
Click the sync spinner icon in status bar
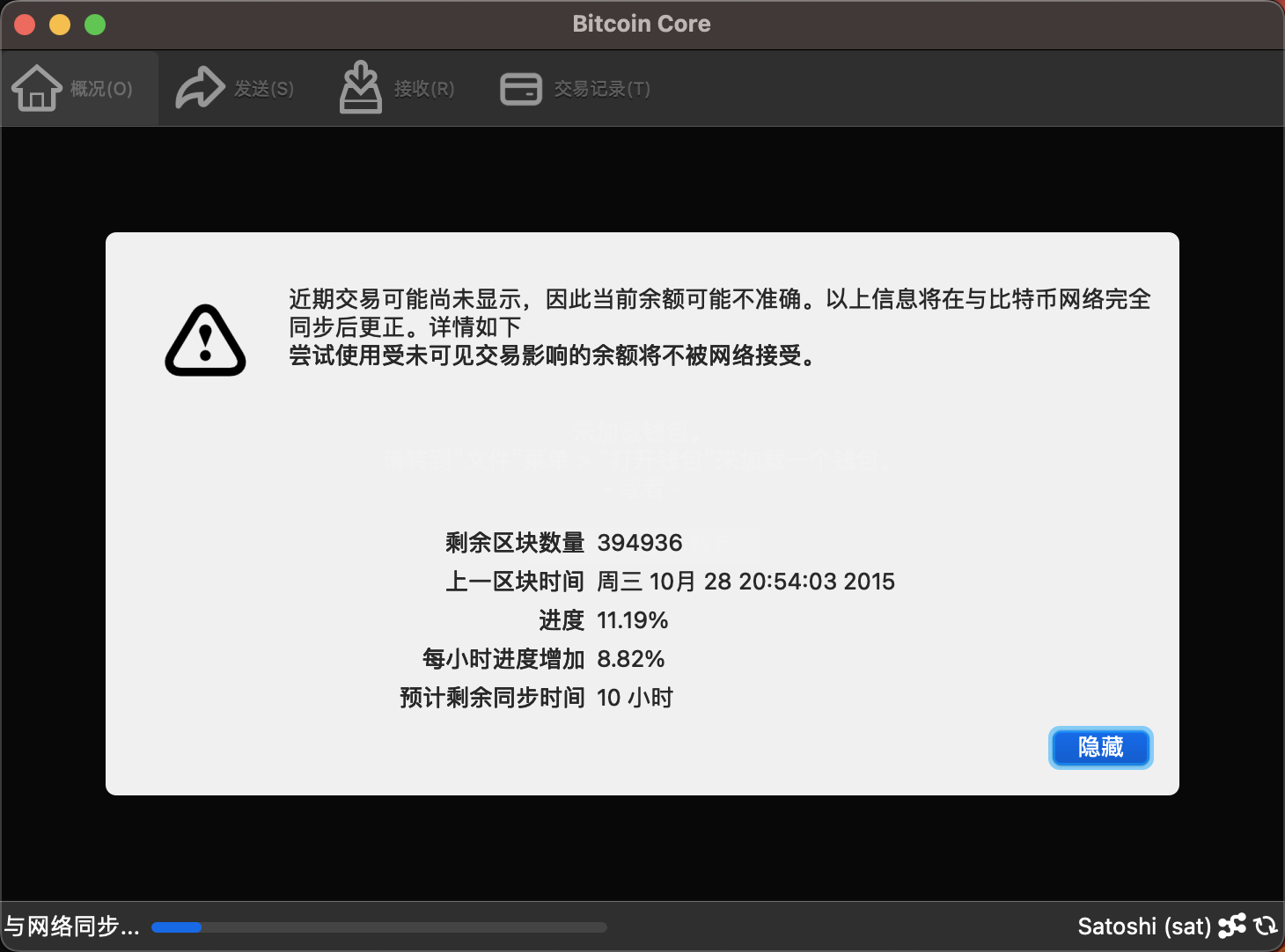point(1266,926)
